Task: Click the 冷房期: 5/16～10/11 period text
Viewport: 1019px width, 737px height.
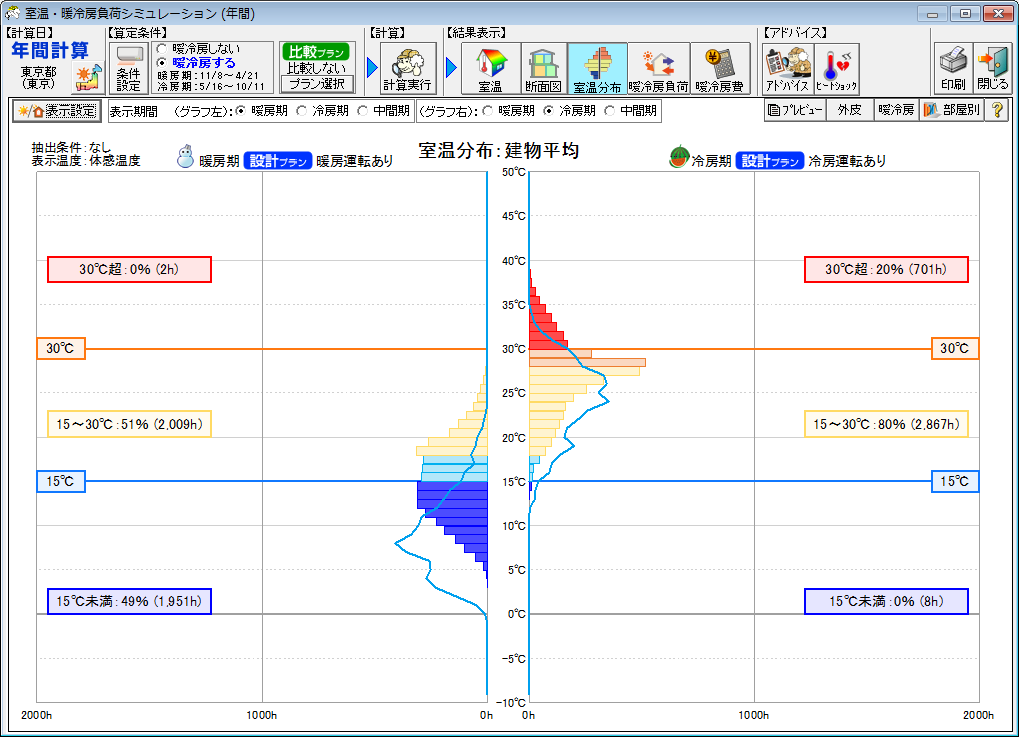Action: pyautogui.click(x=211, y=86)
